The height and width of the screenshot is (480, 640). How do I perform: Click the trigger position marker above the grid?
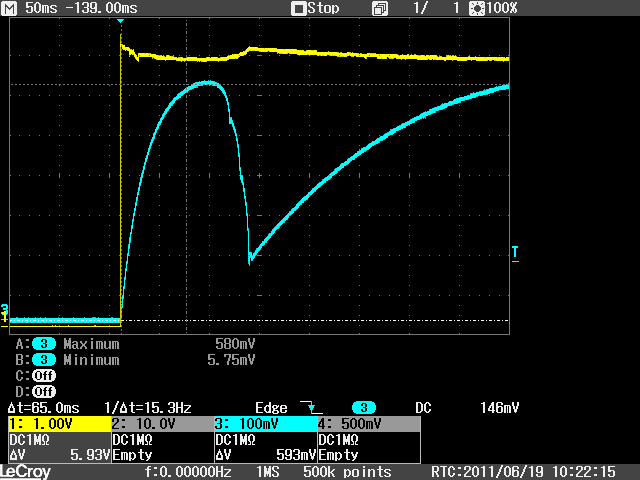[x=120, y=21]
